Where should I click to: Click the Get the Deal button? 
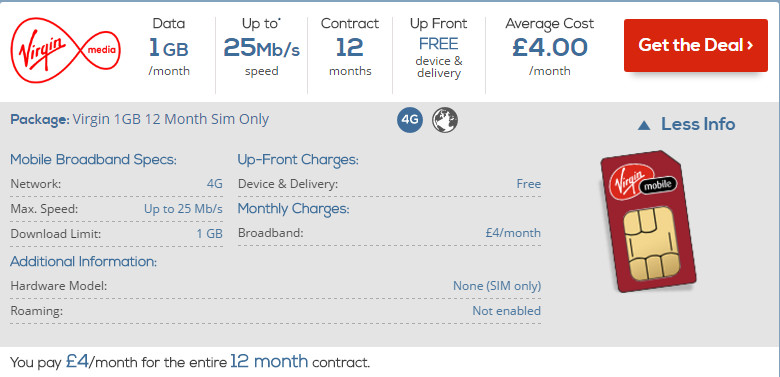click(x=695, y=45)
